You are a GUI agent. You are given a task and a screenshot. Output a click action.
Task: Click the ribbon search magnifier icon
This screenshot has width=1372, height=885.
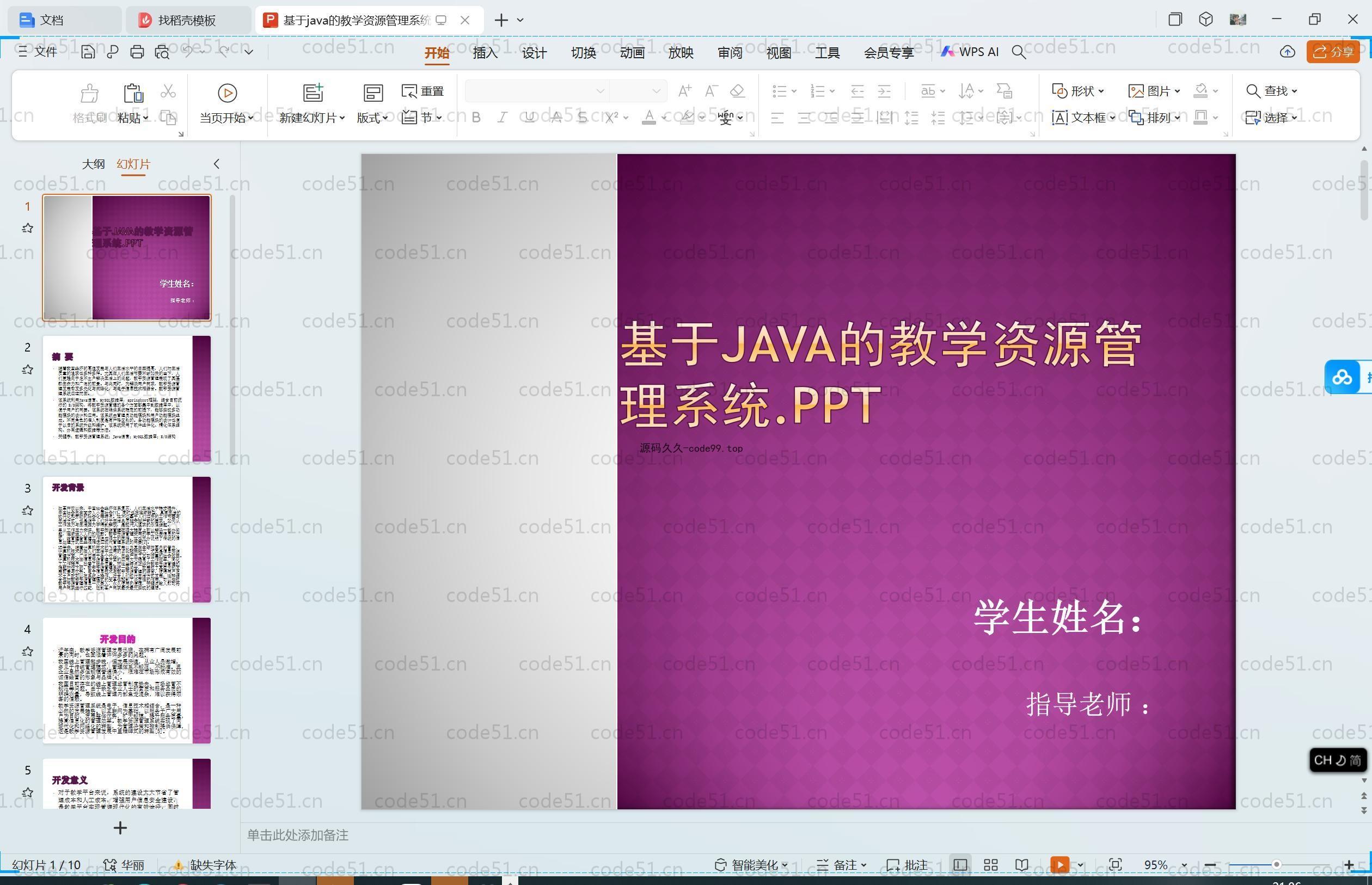click(1019, 52)
